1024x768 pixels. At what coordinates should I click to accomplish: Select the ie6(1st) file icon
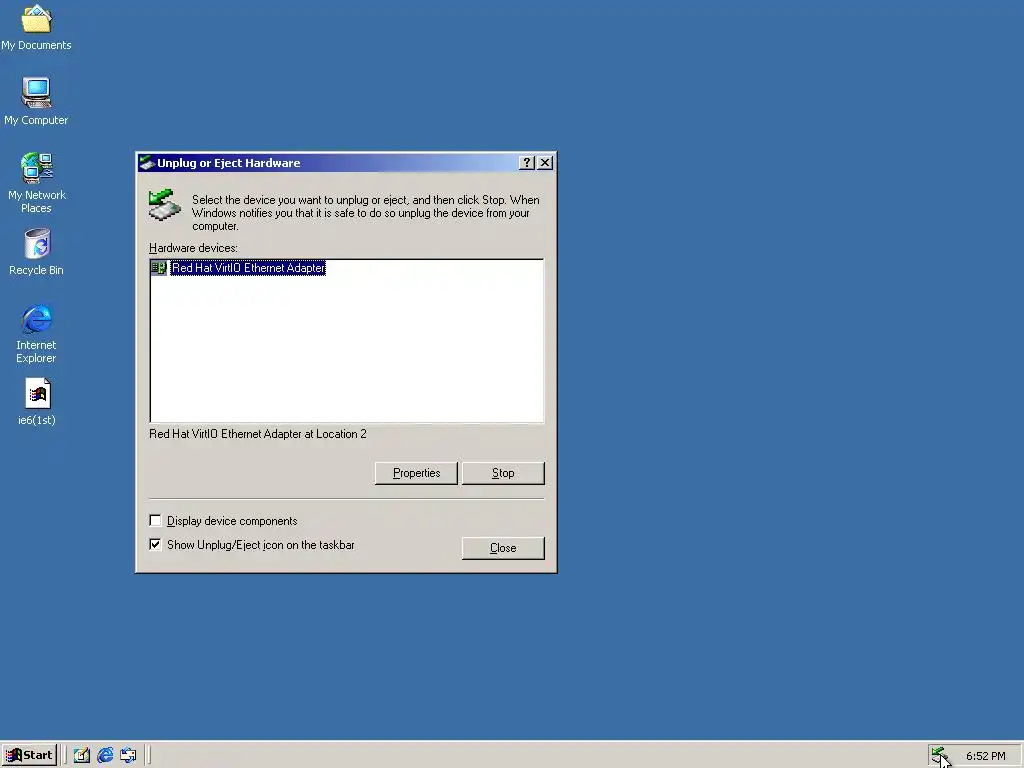[x=37, y=402]
